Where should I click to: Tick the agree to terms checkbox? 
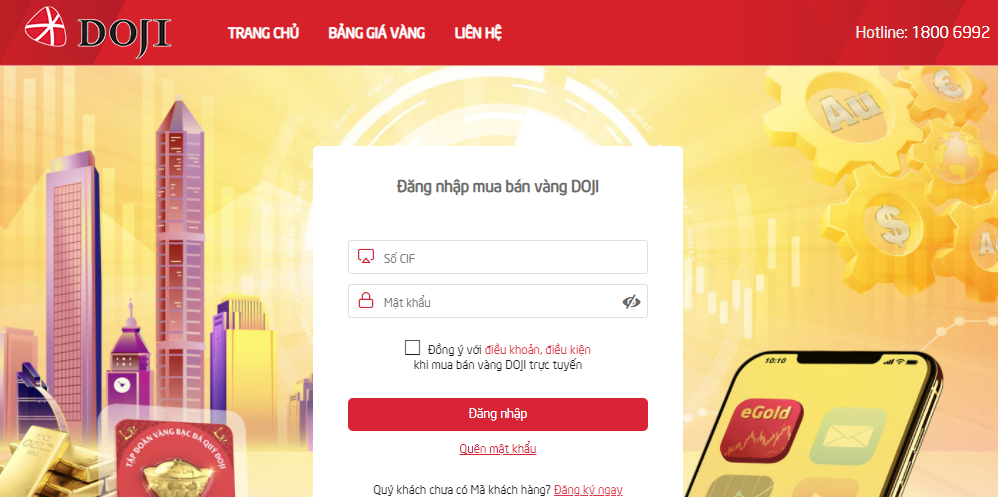(412, 347)
